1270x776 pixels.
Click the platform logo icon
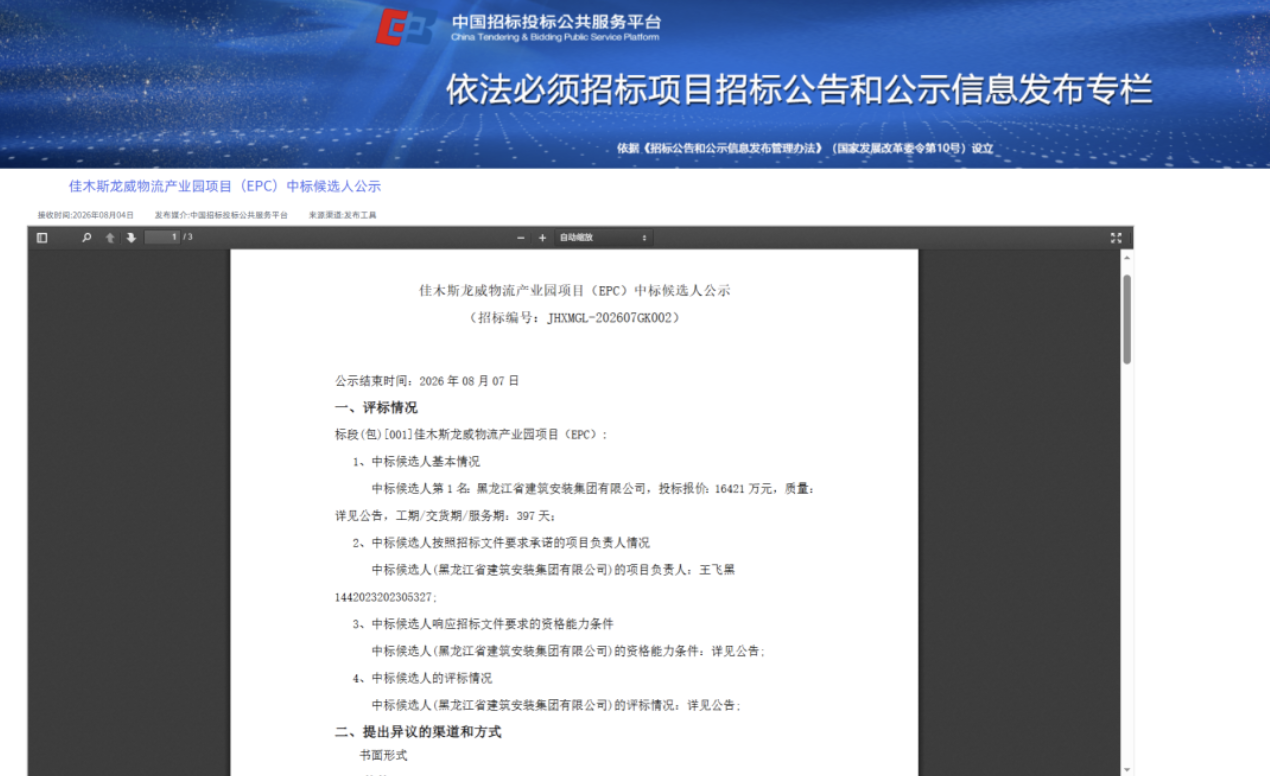(x=405, y=27)
